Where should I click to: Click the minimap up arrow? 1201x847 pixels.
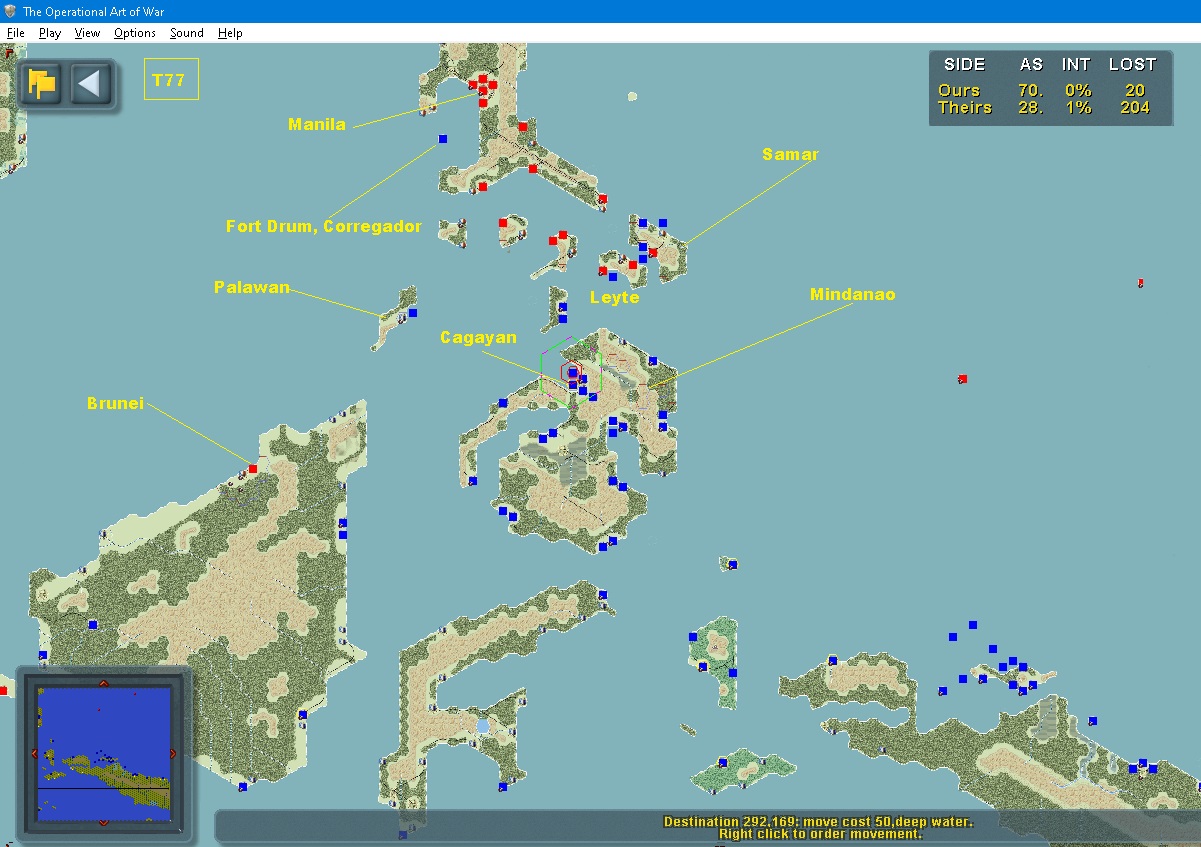pos(104,684)
